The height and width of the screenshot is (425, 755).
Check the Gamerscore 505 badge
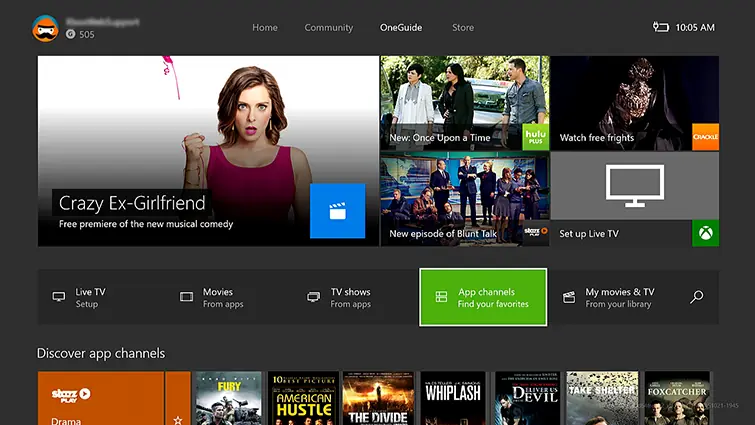[x=80, y=34]
